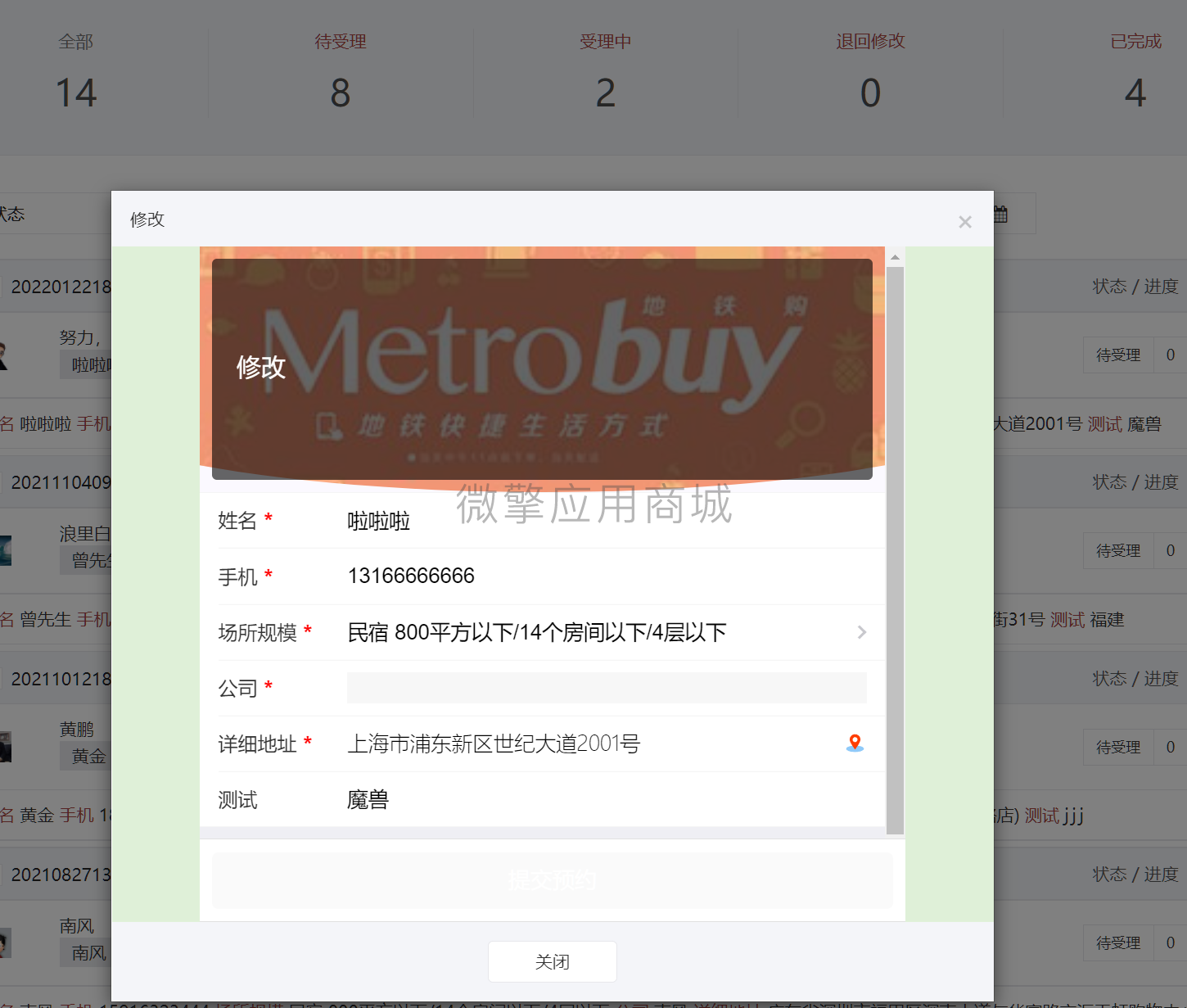This screenshot has height=1008, width=1187.
Task: Click the 修改 dialog title text
Action: coord(147,219)
